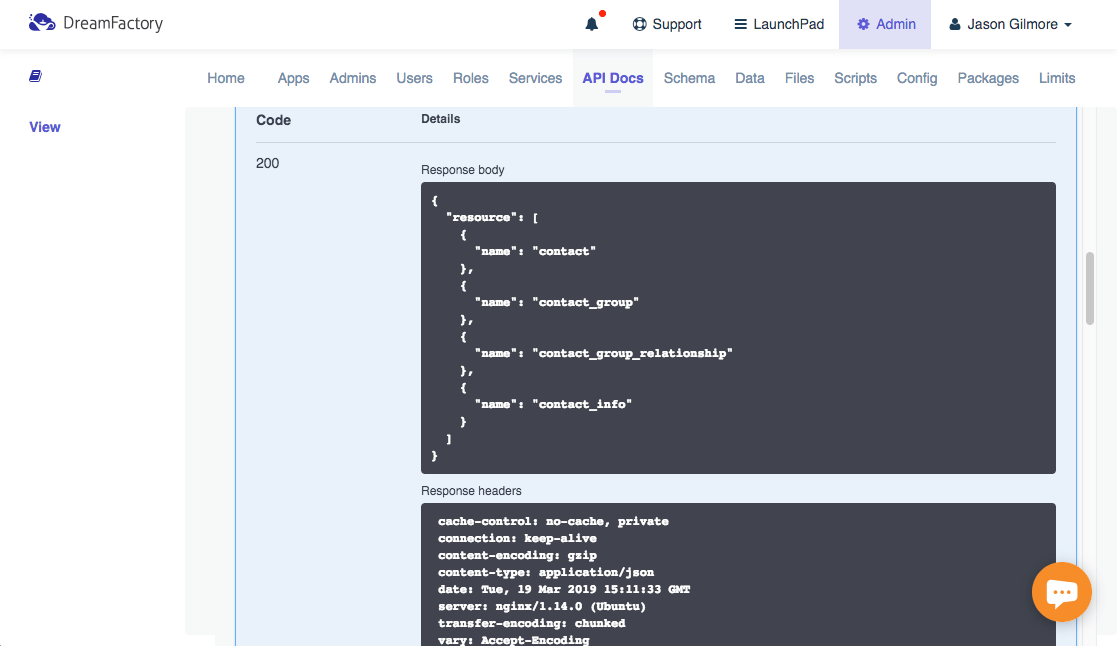Image resolution: width=1117 pixels, height=646 pixels.
Task: Open the Files tab
Action: pyautogui.click(x=799, y=77)
